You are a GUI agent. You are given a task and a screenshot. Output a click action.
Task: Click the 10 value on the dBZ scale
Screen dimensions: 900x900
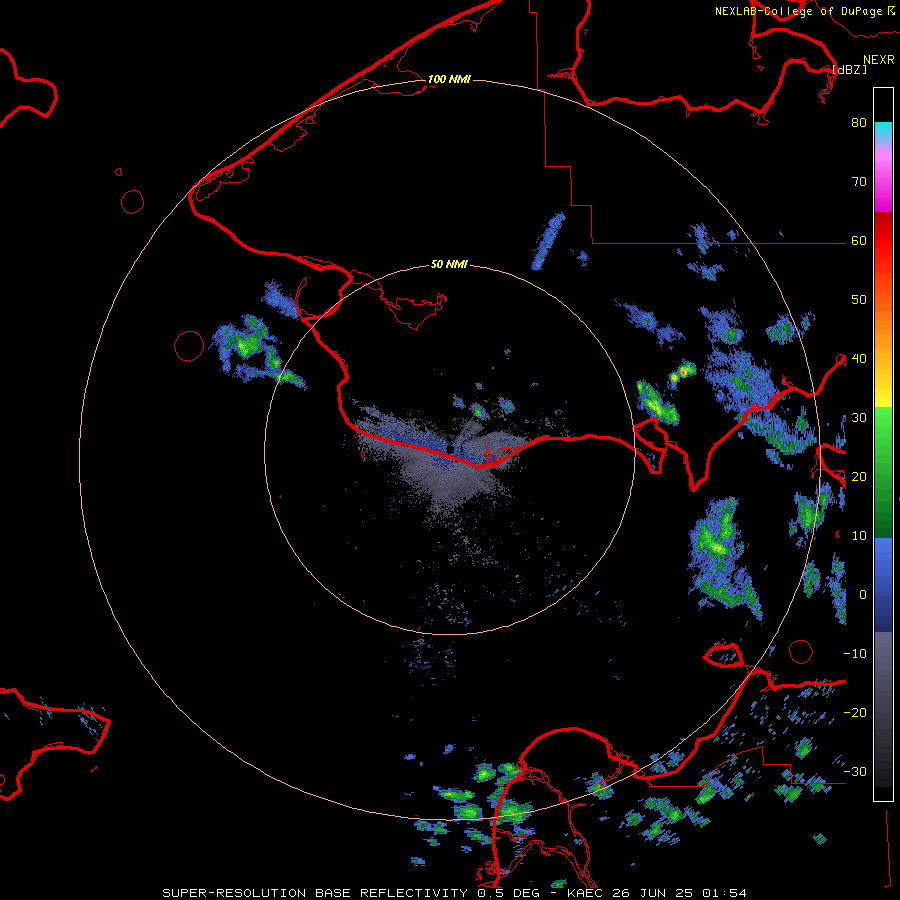tap(859, 536)
